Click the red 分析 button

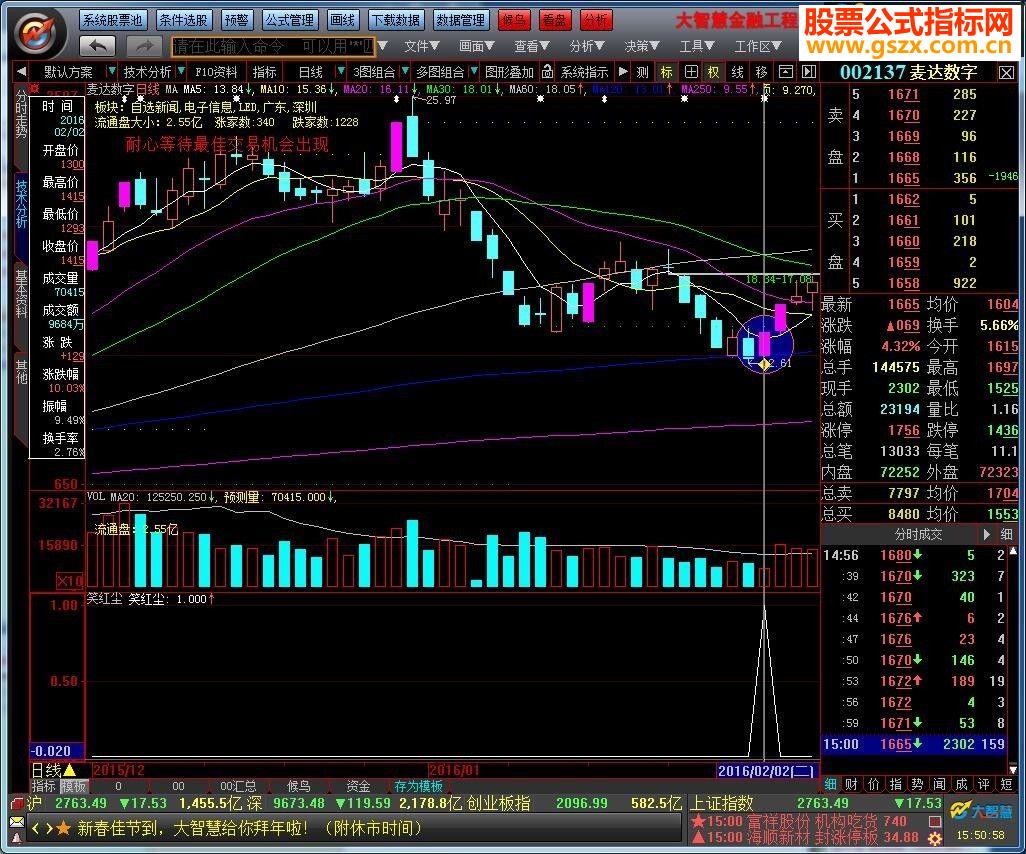click(x=595, y=20)
